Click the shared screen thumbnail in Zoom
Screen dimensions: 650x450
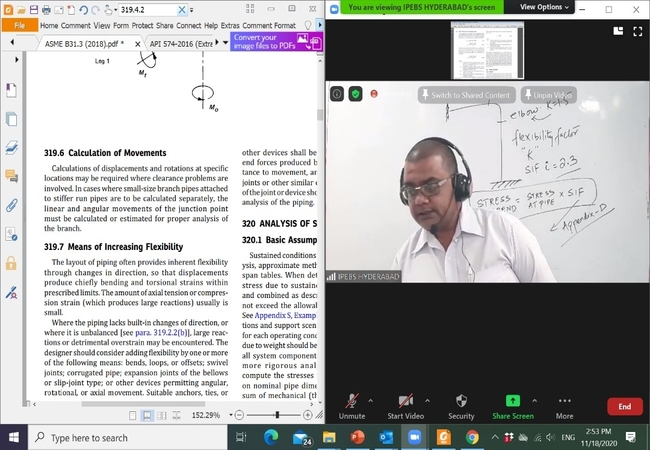488,50
